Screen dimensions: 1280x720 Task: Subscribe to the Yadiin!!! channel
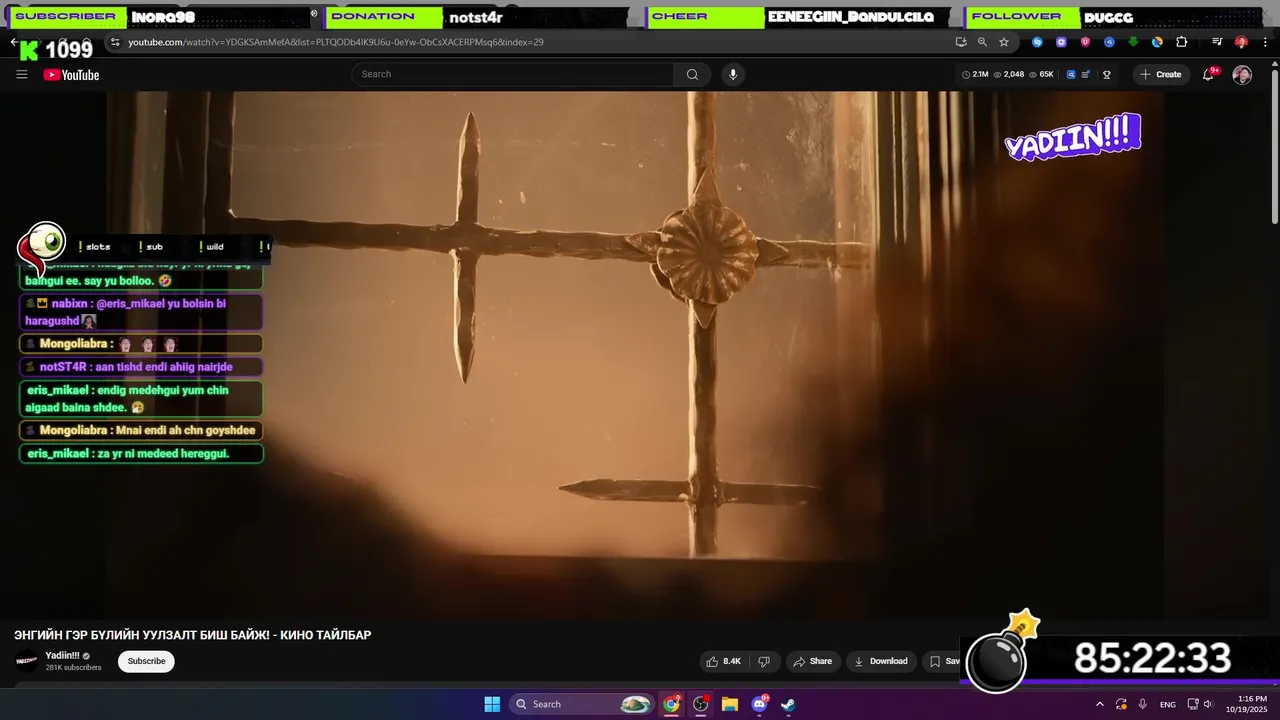(x=146, y=661)
